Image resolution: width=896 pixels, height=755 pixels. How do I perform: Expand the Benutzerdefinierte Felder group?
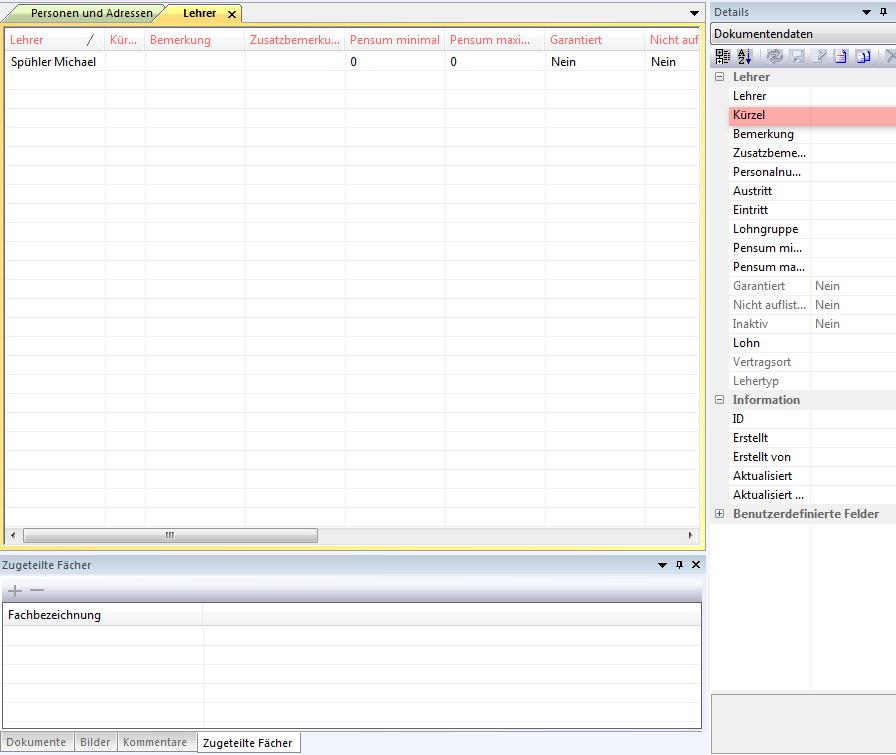[x=719, y=514]
